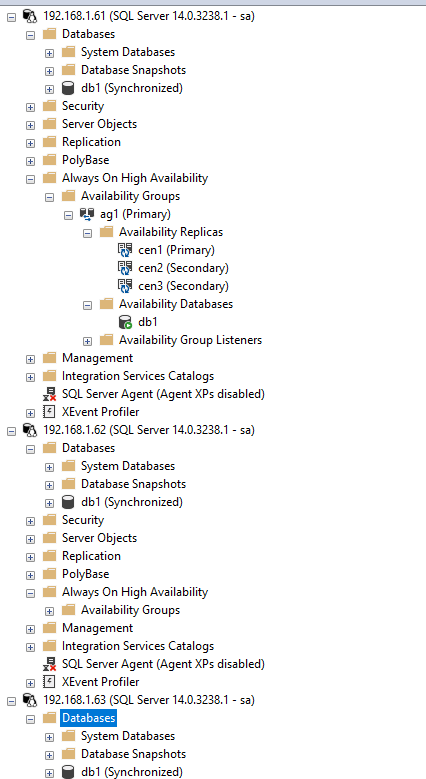Click the 192.168.1.63 server icon
This screenshot has height=779, width=426.
(x=30, y=701)
